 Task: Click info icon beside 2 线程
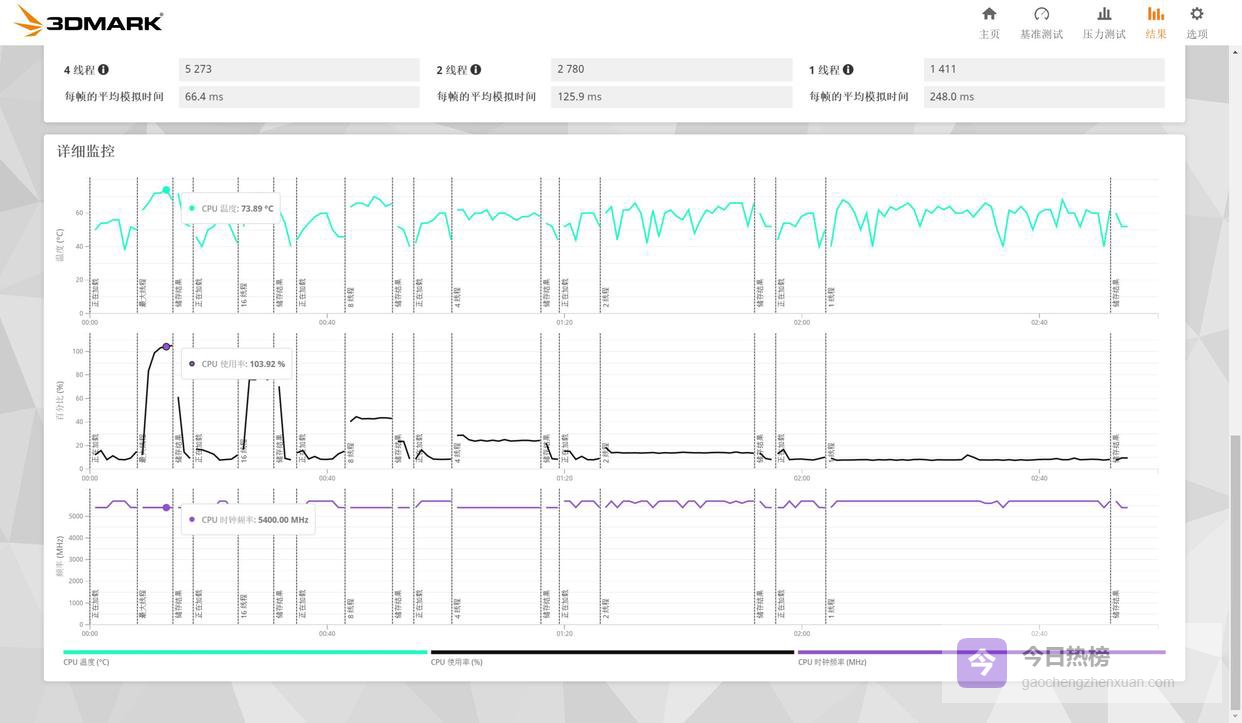pos(476,70)
